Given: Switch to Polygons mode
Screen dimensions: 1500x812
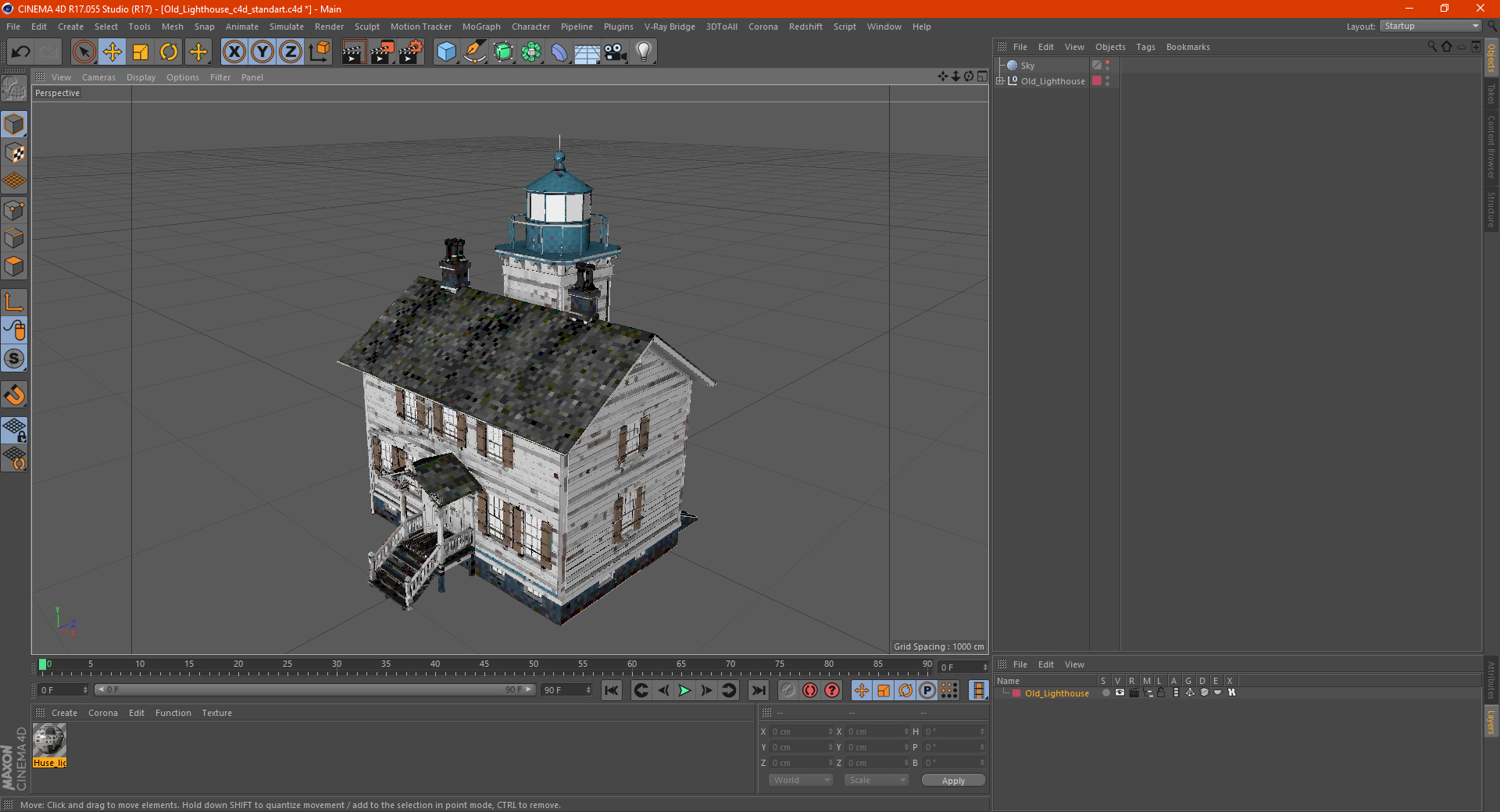Looking at the screenshot, I should click(x=14, y=266).
